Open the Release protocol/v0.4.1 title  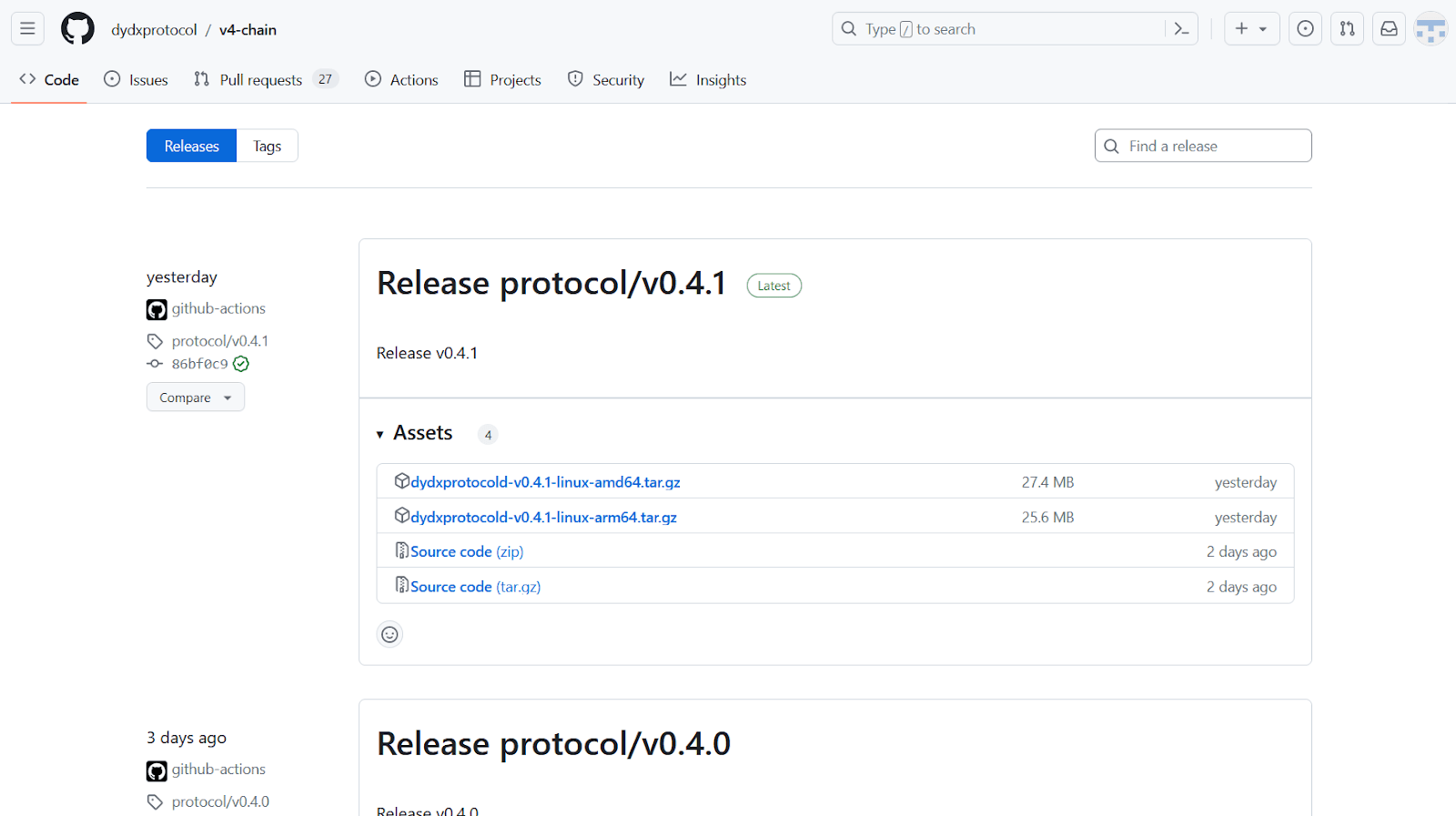(x=551, y=284)
